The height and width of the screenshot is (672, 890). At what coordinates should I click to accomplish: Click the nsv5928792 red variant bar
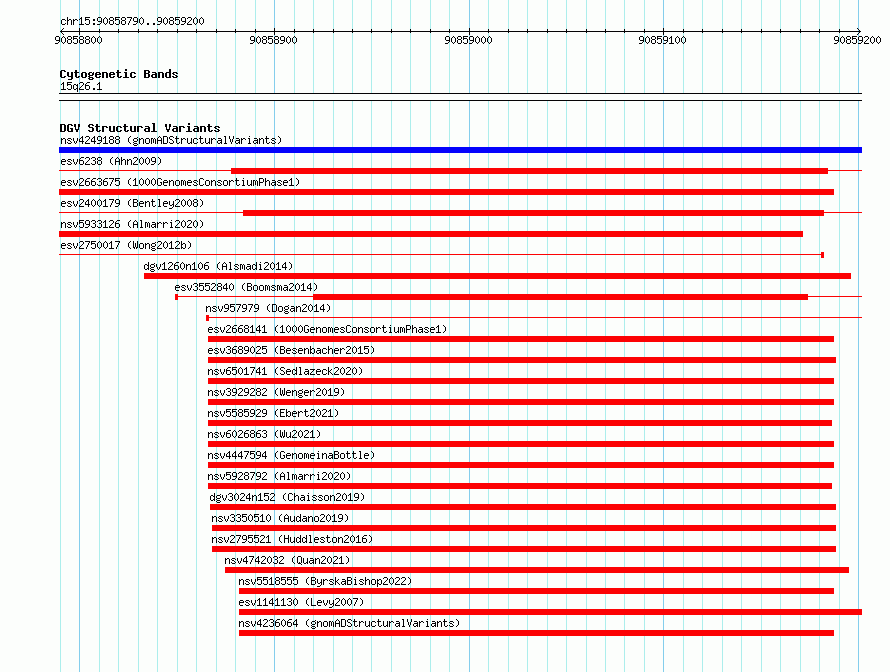coord(520,486)
